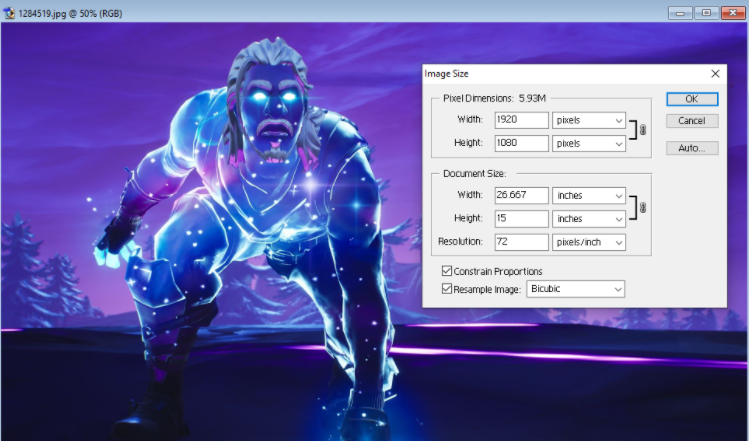Click the Cancel button

click(692, 121)
